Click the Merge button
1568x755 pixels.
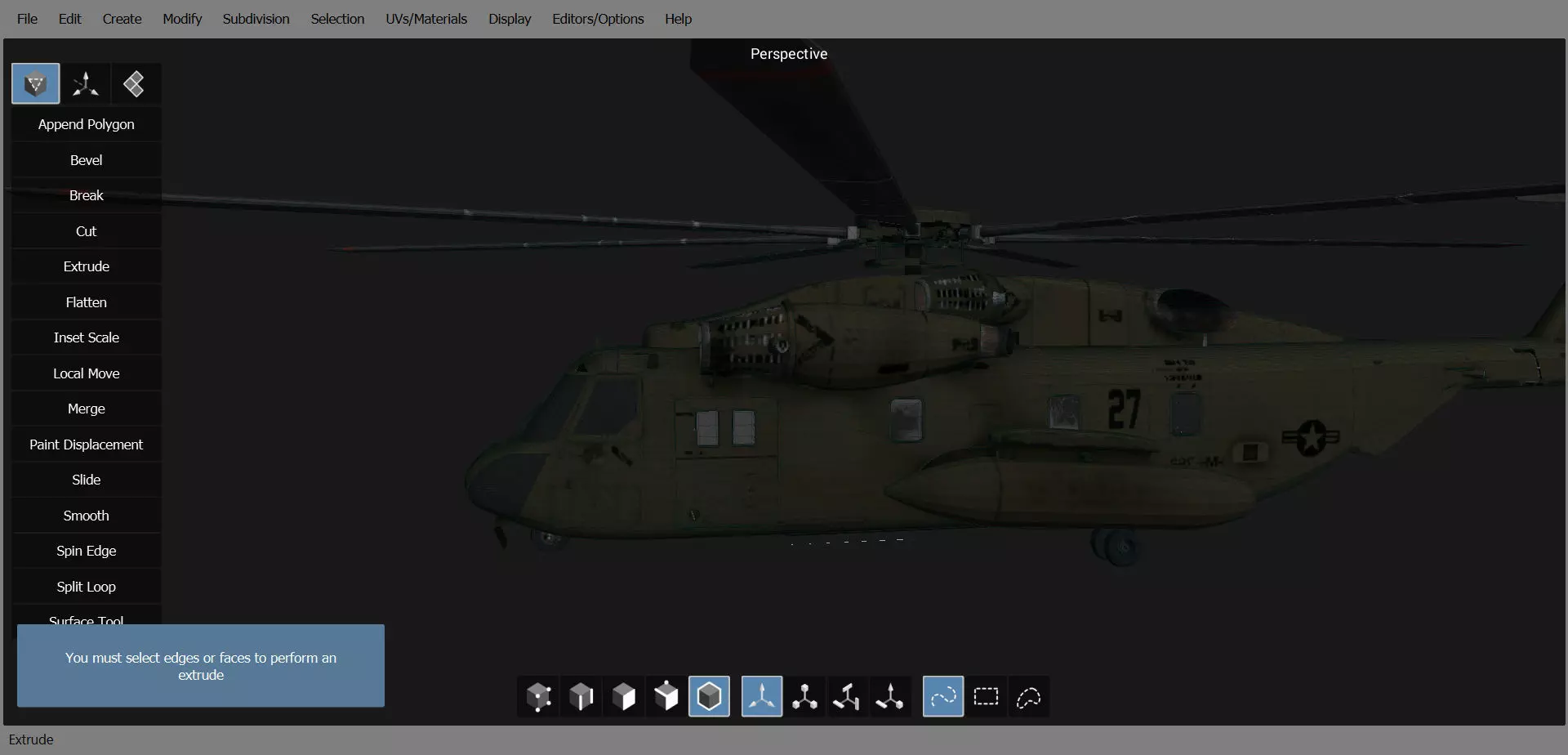pyautogui.click(x=87, y=409)
